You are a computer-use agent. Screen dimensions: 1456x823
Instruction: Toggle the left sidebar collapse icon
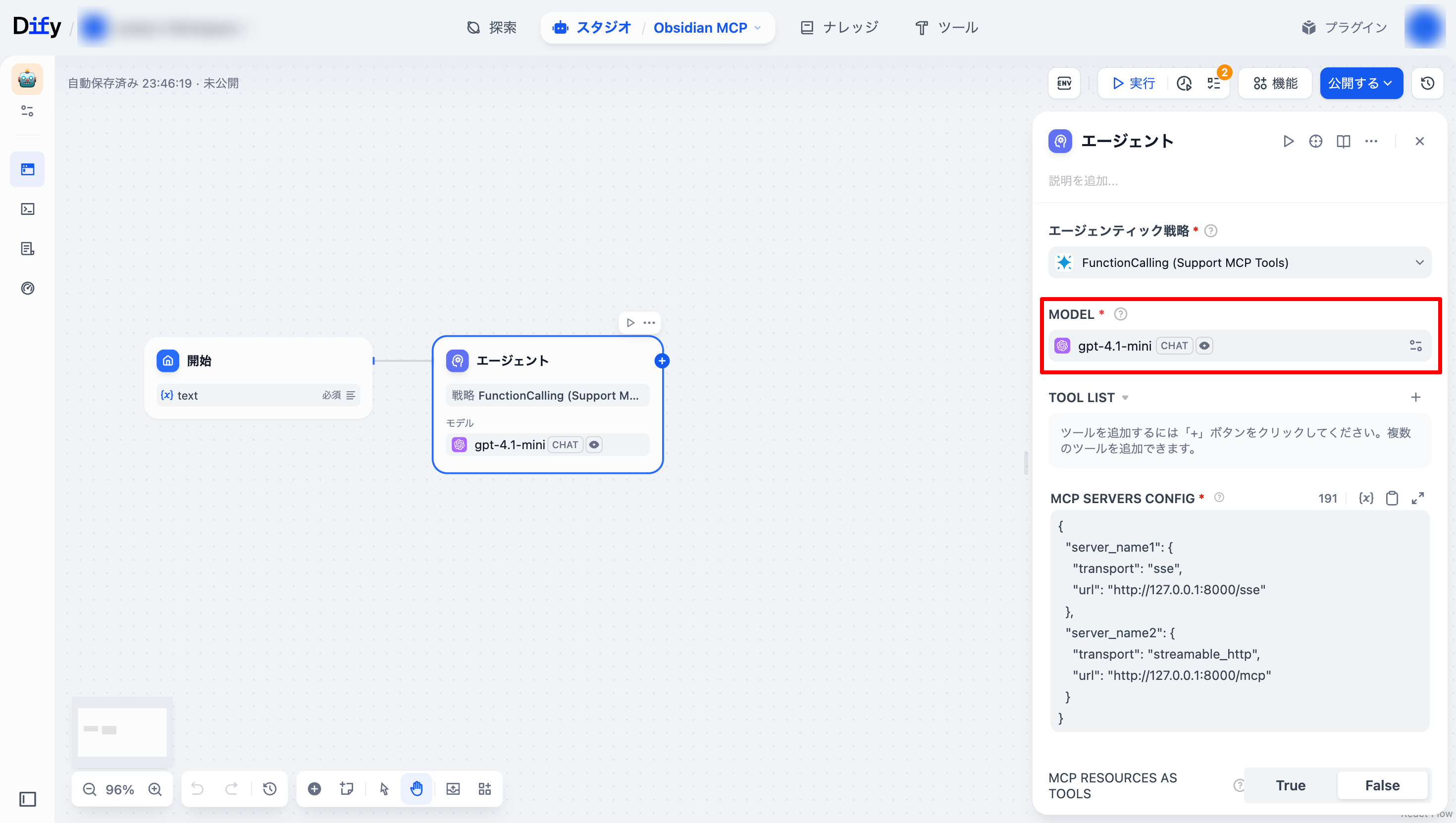27,799
